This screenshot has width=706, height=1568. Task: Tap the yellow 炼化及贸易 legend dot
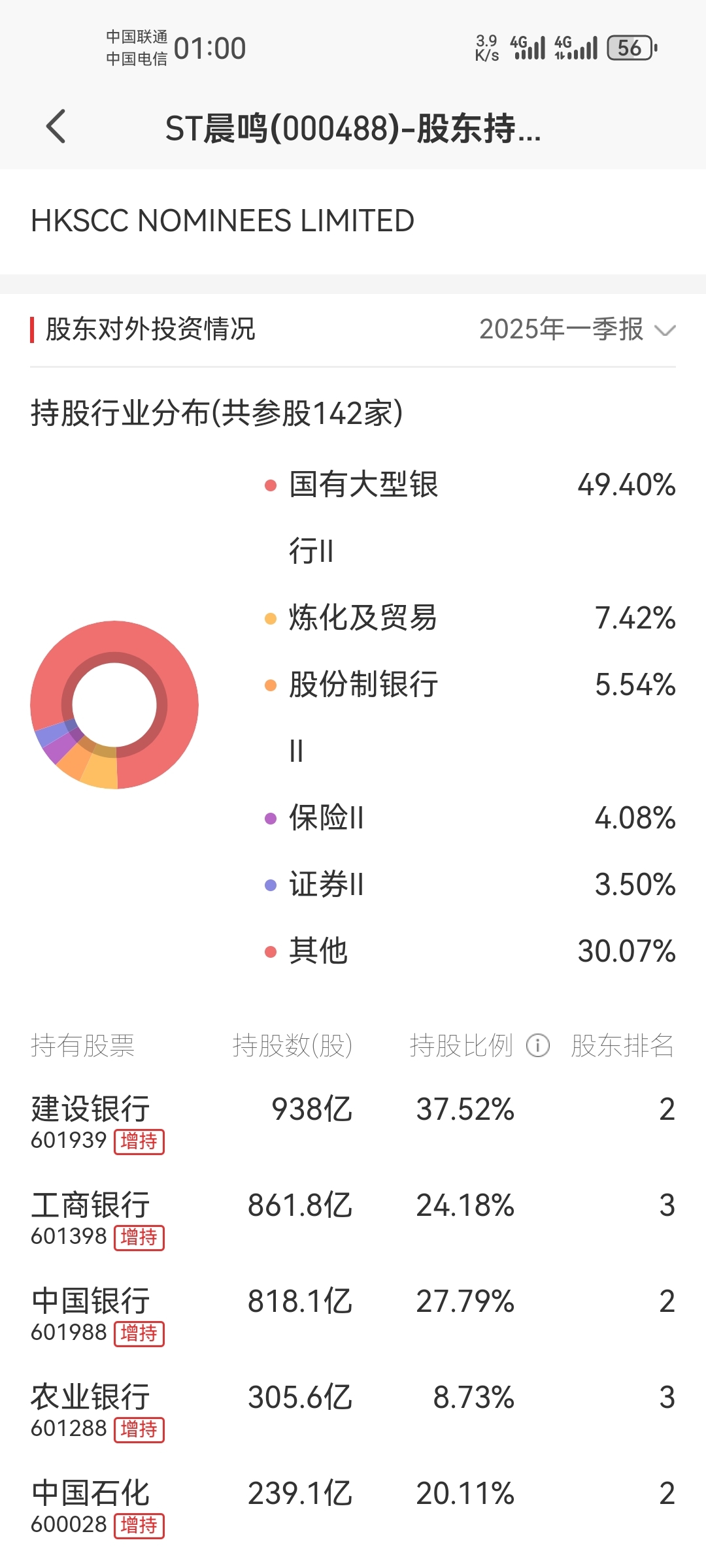(271, 618)
